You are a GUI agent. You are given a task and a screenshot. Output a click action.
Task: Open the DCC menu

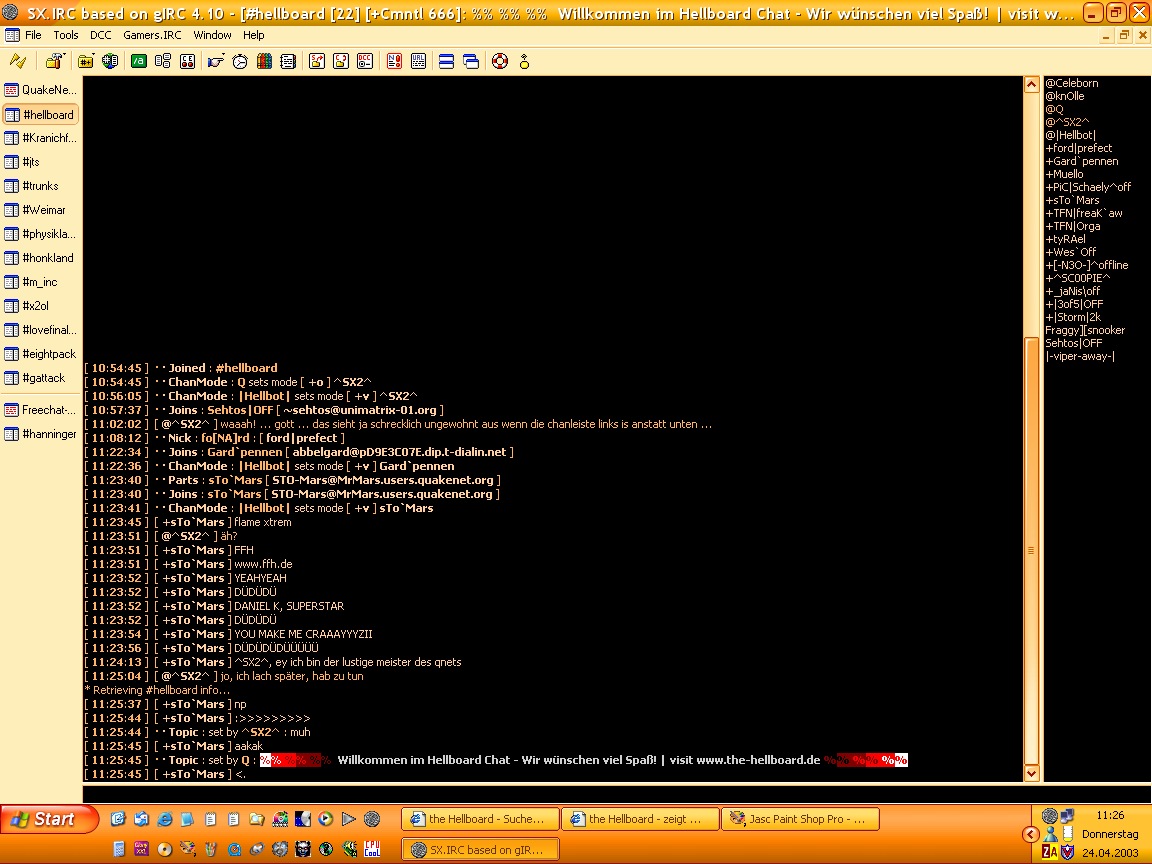(100, 35)
